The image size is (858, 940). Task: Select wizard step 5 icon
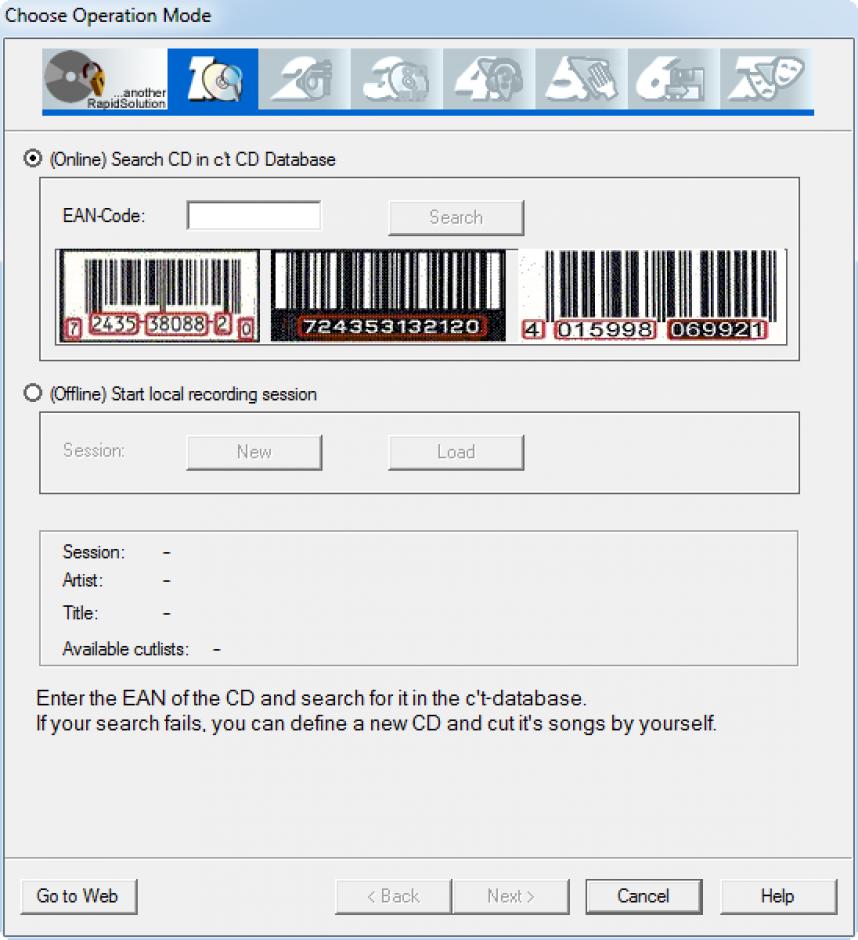point(582,79)
